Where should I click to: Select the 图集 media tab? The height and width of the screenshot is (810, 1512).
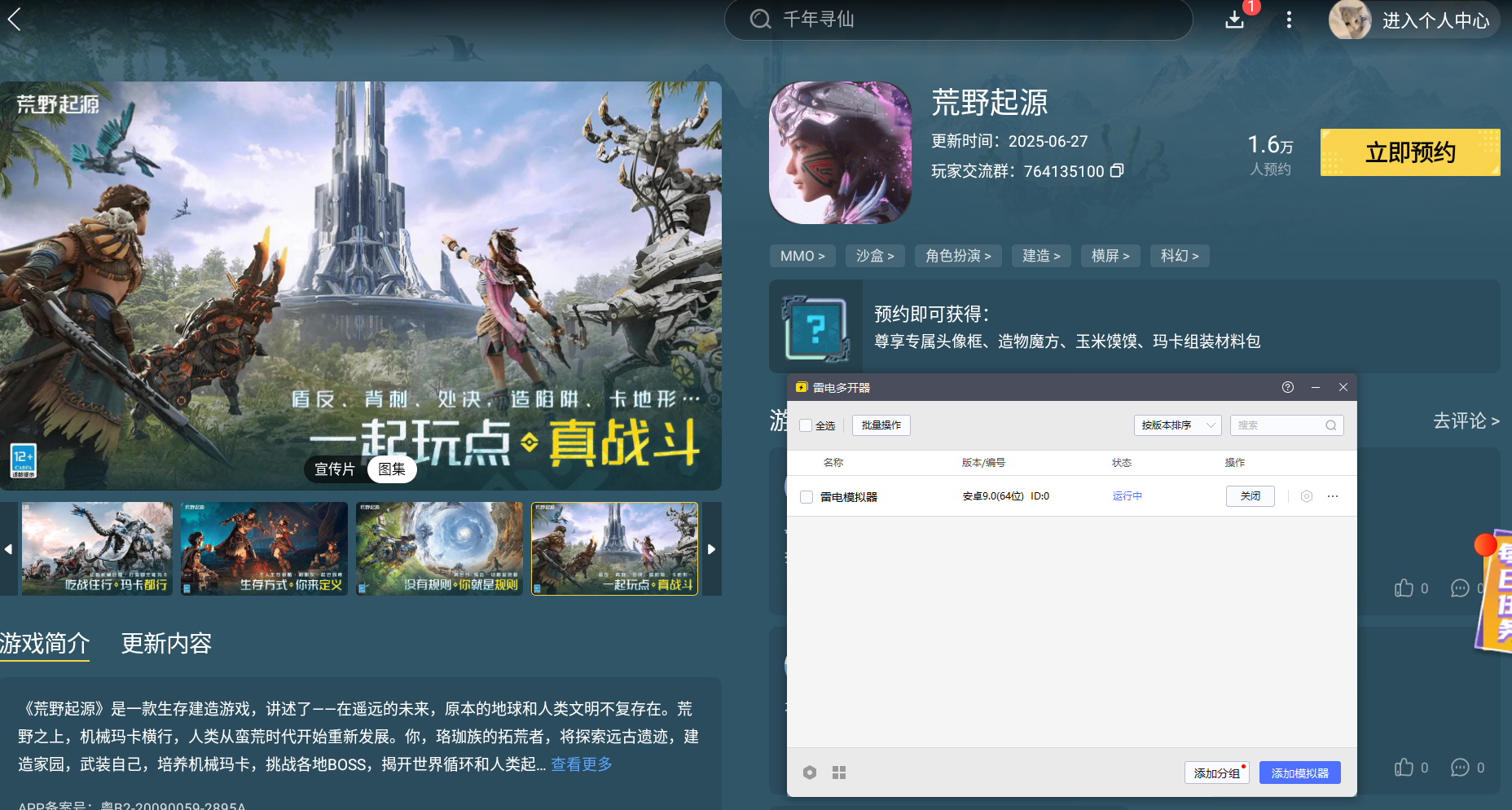point(392,469)
